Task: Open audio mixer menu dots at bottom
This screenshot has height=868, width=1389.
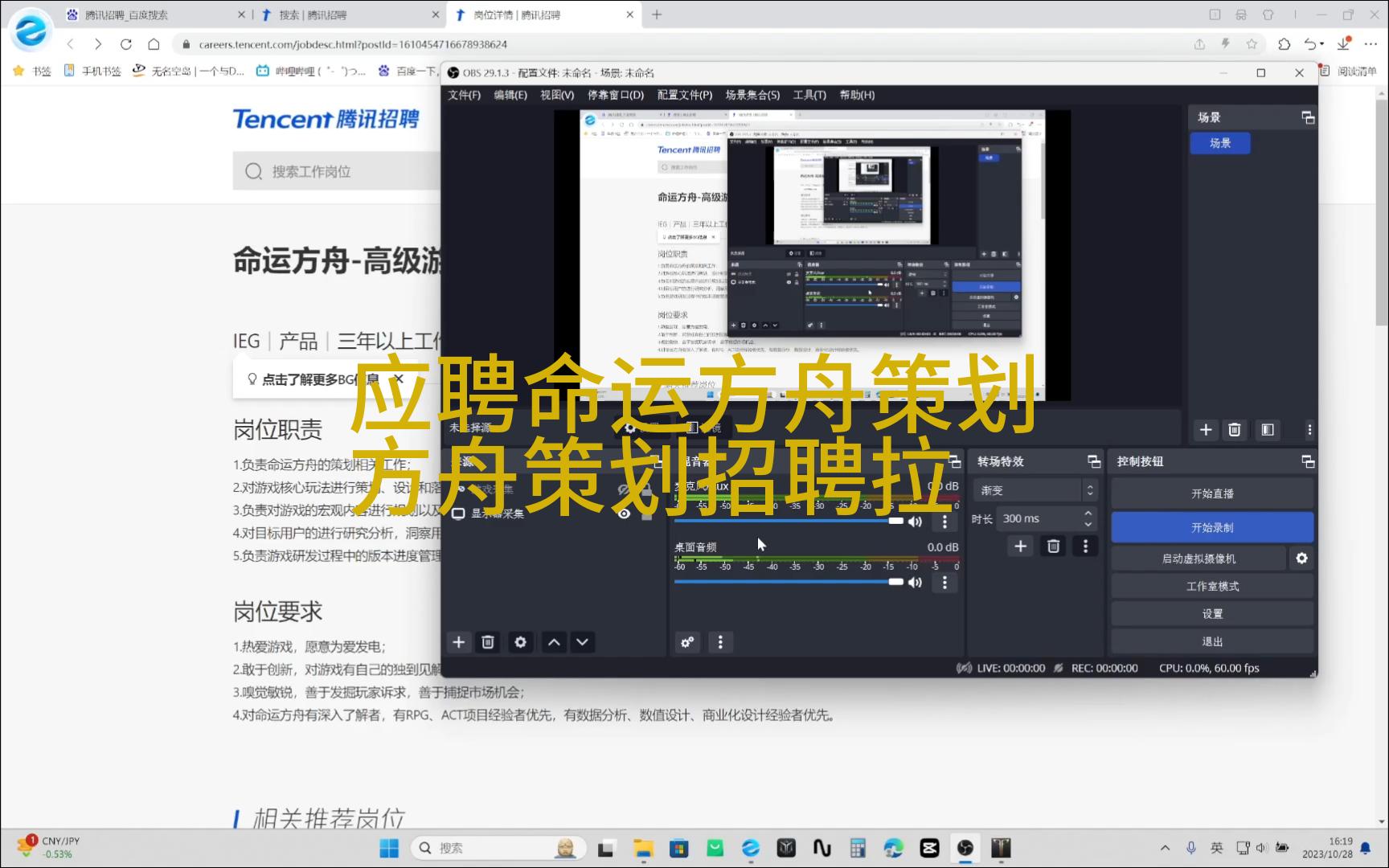Action: point(720,642)
